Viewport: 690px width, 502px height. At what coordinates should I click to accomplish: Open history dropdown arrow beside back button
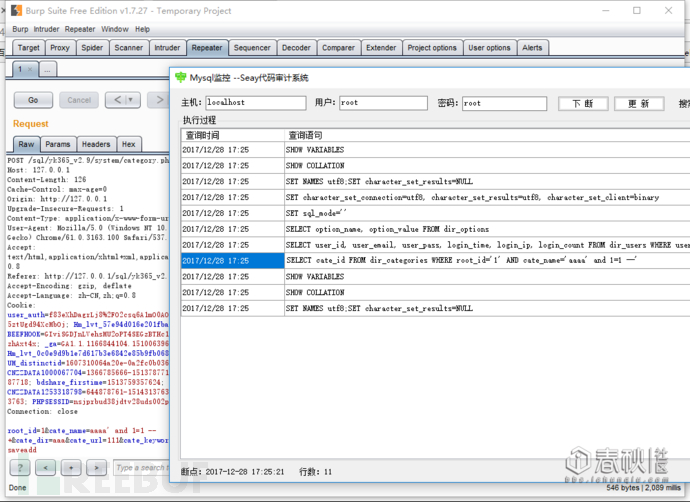pyautogui.click(x=132, y=100)
